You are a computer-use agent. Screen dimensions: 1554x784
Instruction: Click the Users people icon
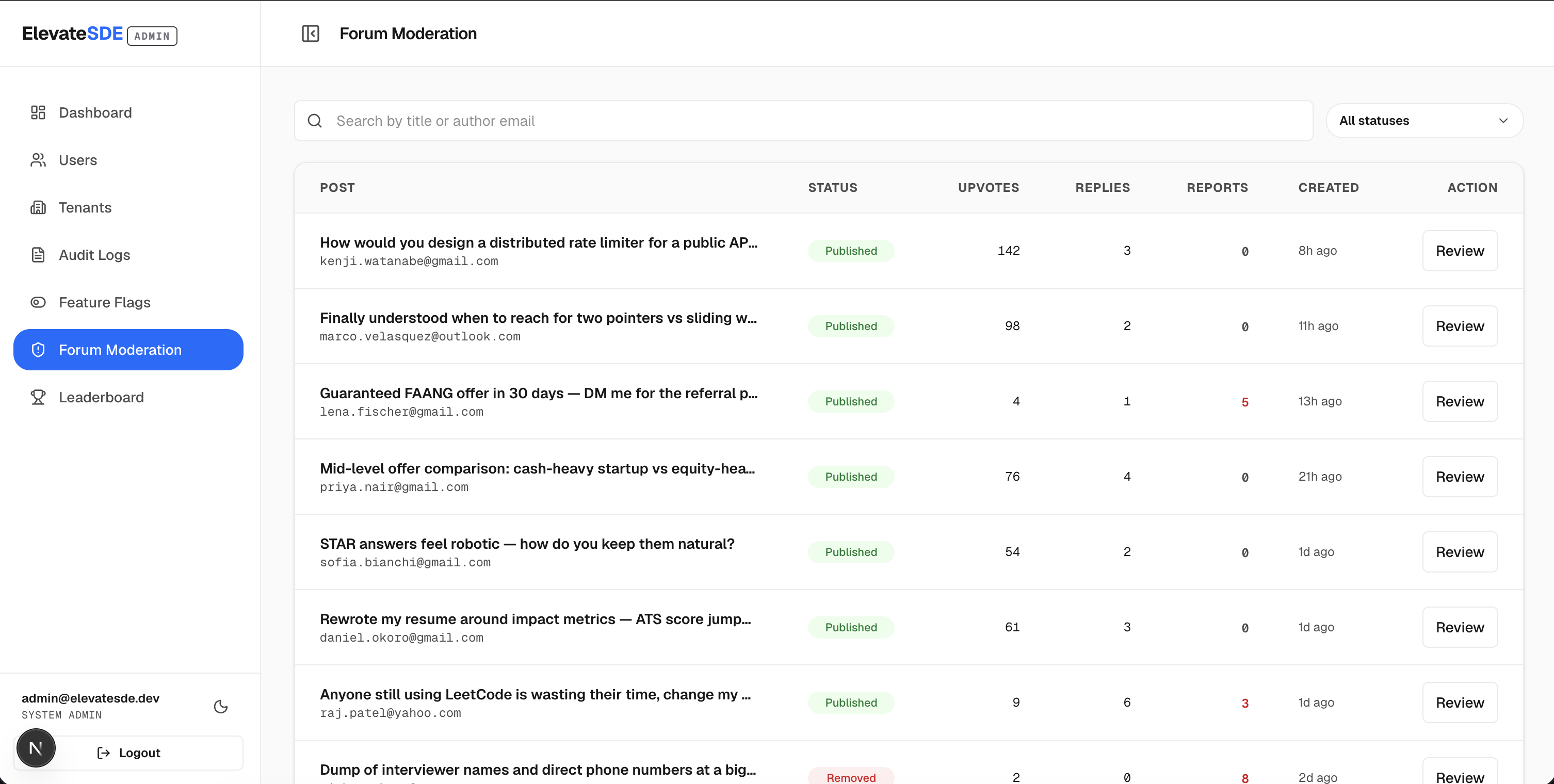tap(38, 160)
